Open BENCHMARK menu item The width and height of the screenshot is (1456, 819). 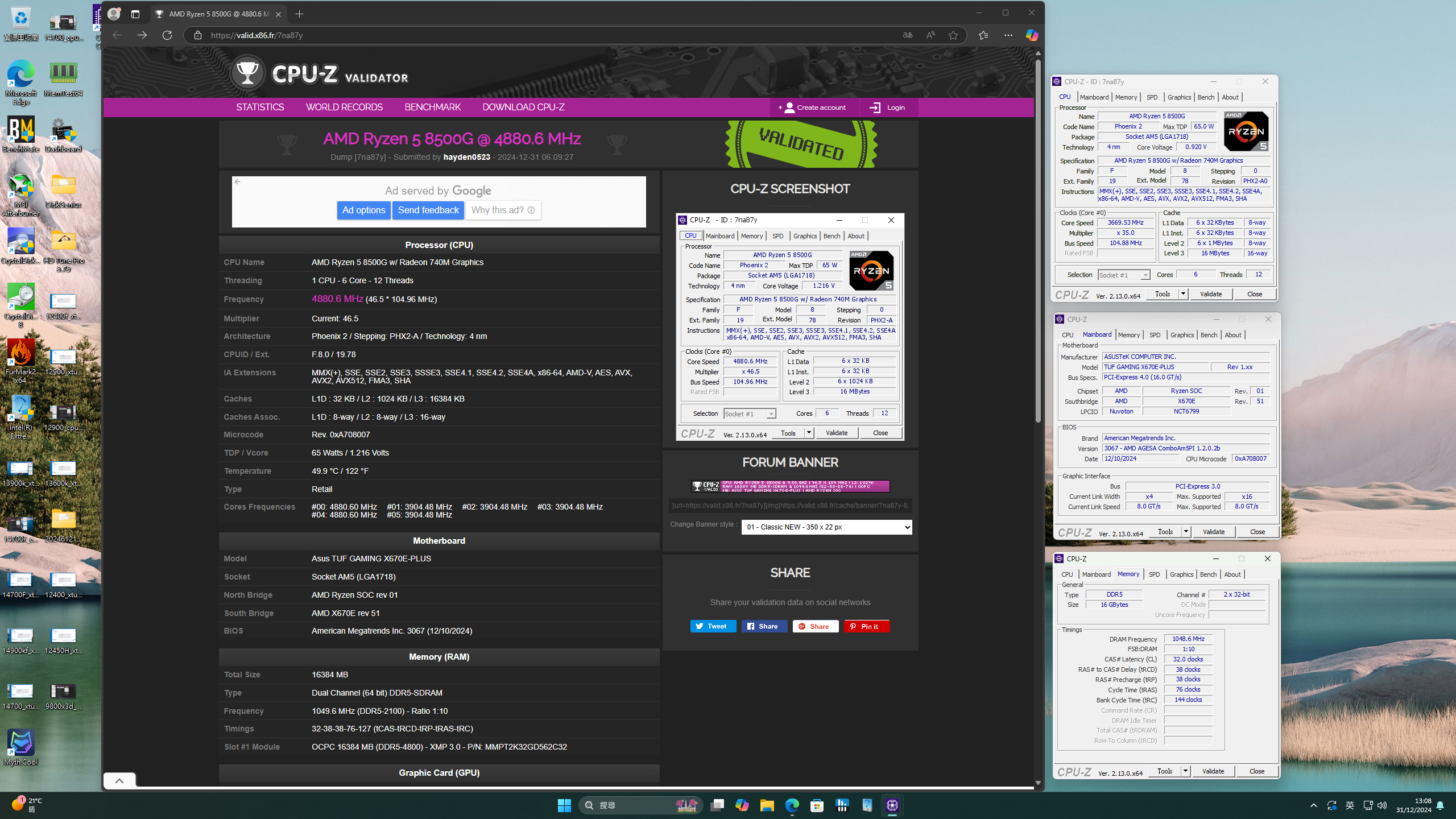pyautogui.click(x=433, y=107)
